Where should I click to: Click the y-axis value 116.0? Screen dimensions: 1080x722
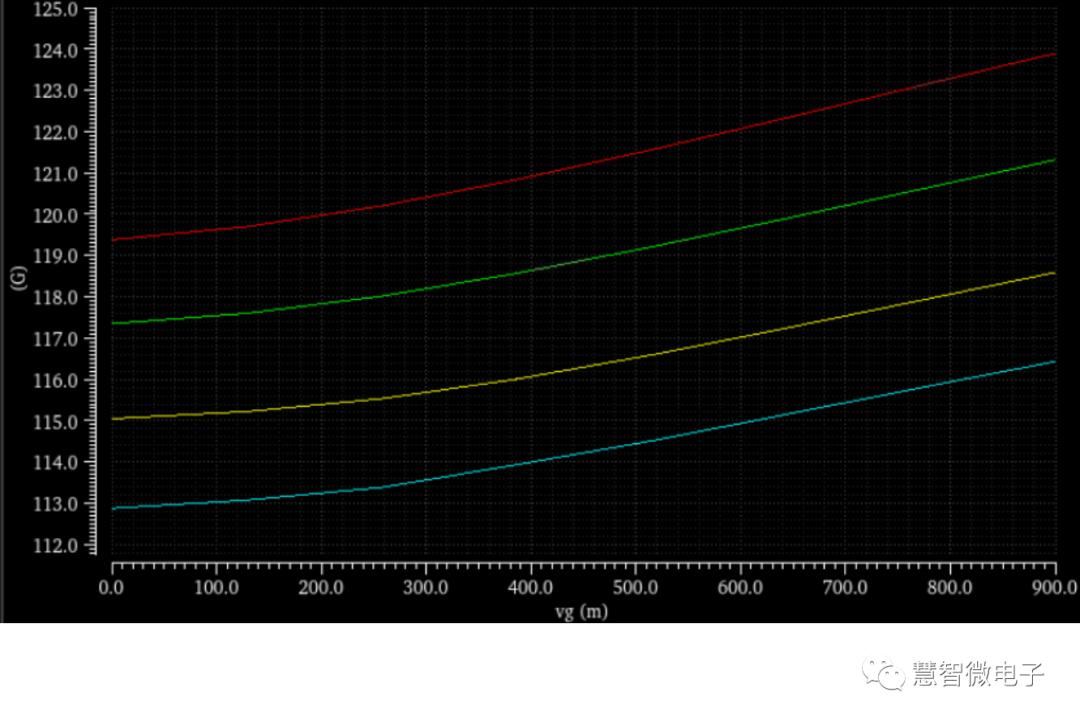[x=56, y=380]
